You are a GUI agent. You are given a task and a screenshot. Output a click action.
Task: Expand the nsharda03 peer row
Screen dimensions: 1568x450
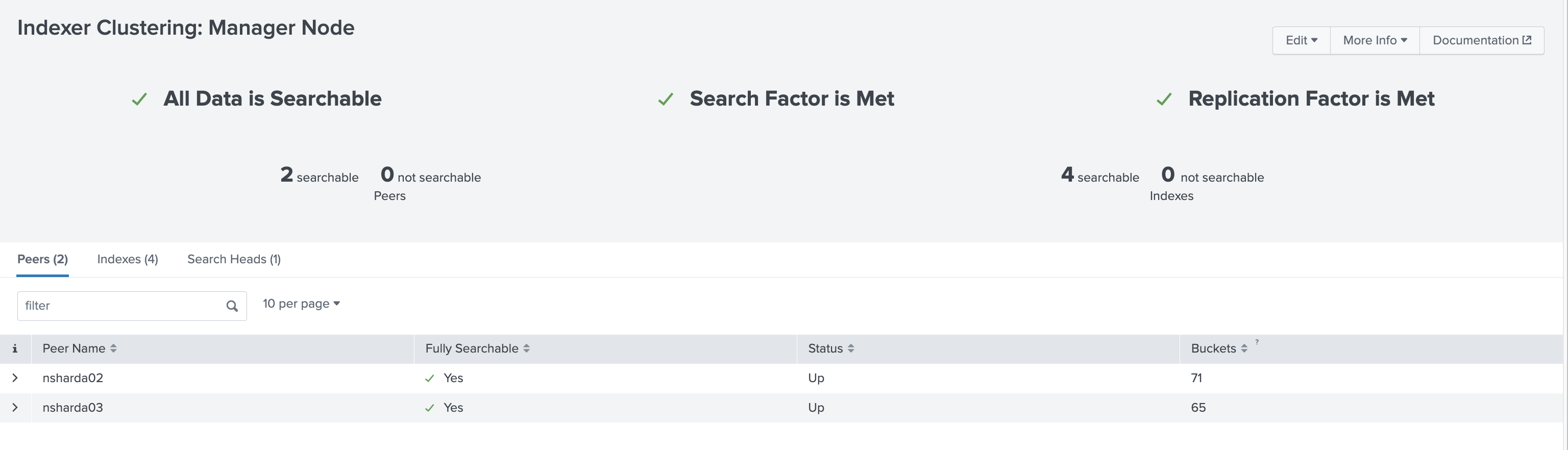15,408
